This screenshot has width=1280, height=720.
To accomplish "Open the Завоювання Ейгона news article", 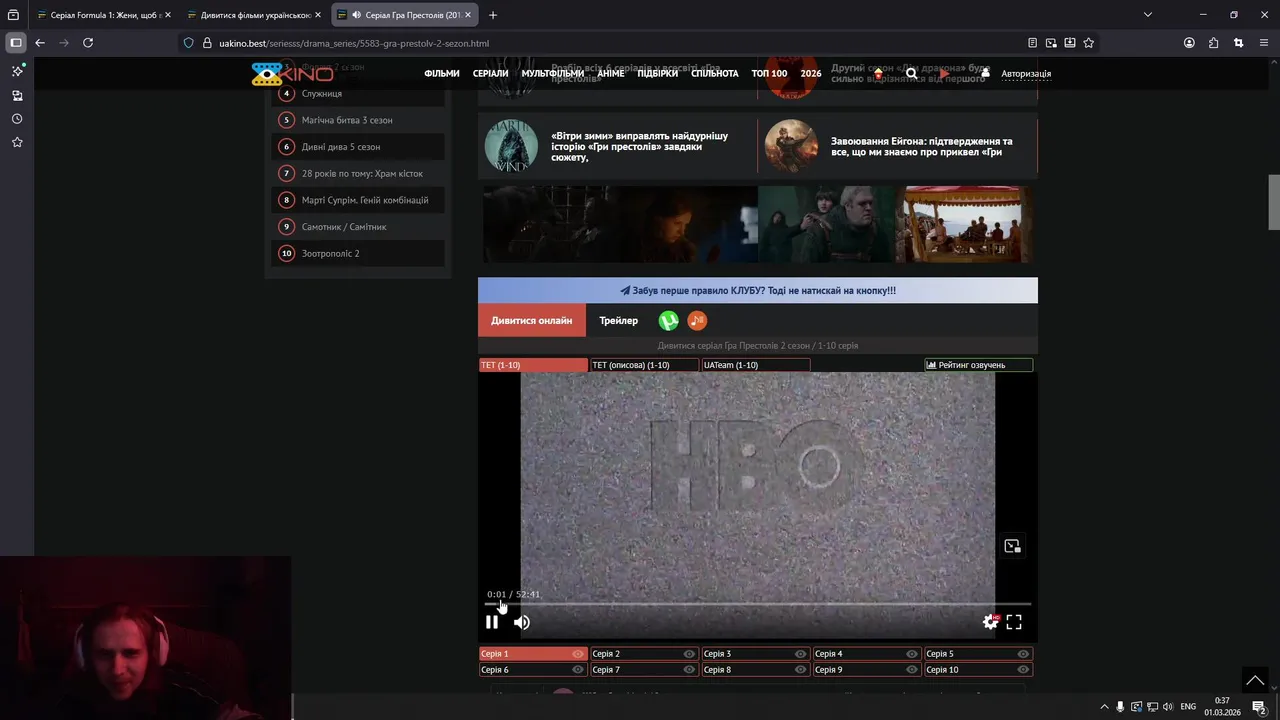I will (x=921, y=146).
